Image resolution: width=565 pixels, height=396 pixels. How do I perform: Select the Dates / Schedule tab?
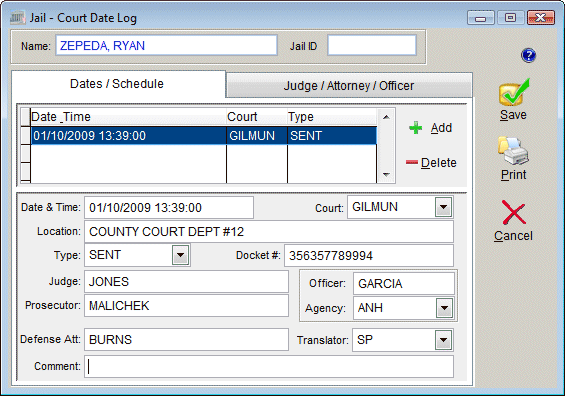click(x=117, y=84)
